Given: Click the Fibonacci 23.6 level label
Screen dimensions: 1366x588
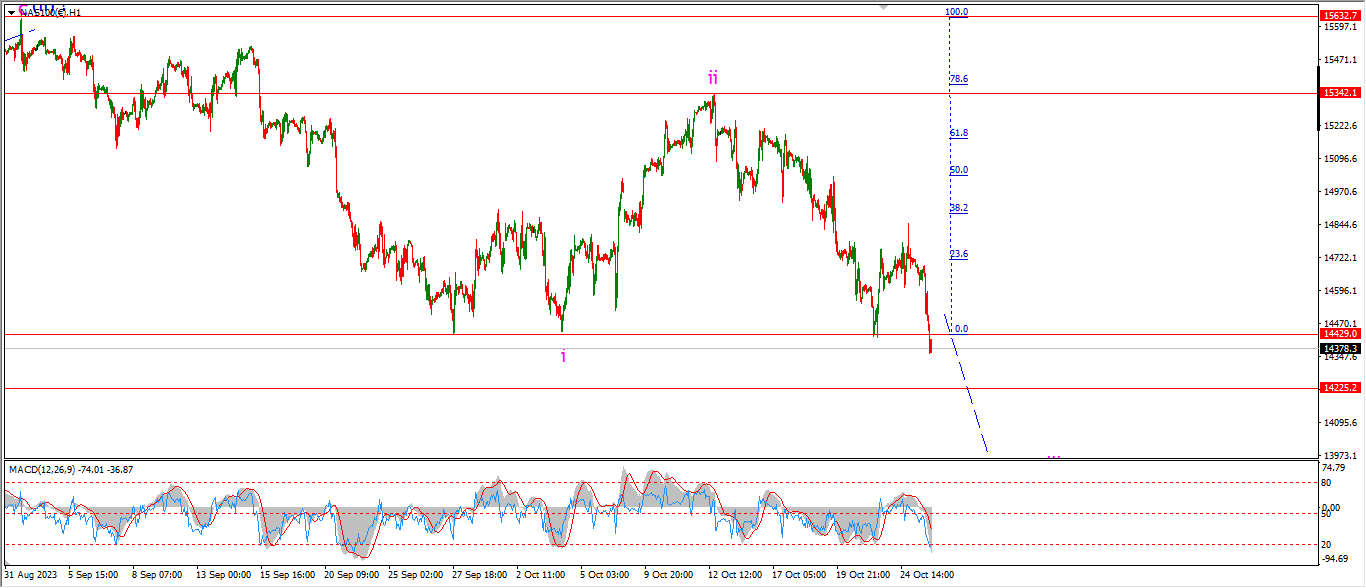Looking at the screenshot, I should (958, 254).
